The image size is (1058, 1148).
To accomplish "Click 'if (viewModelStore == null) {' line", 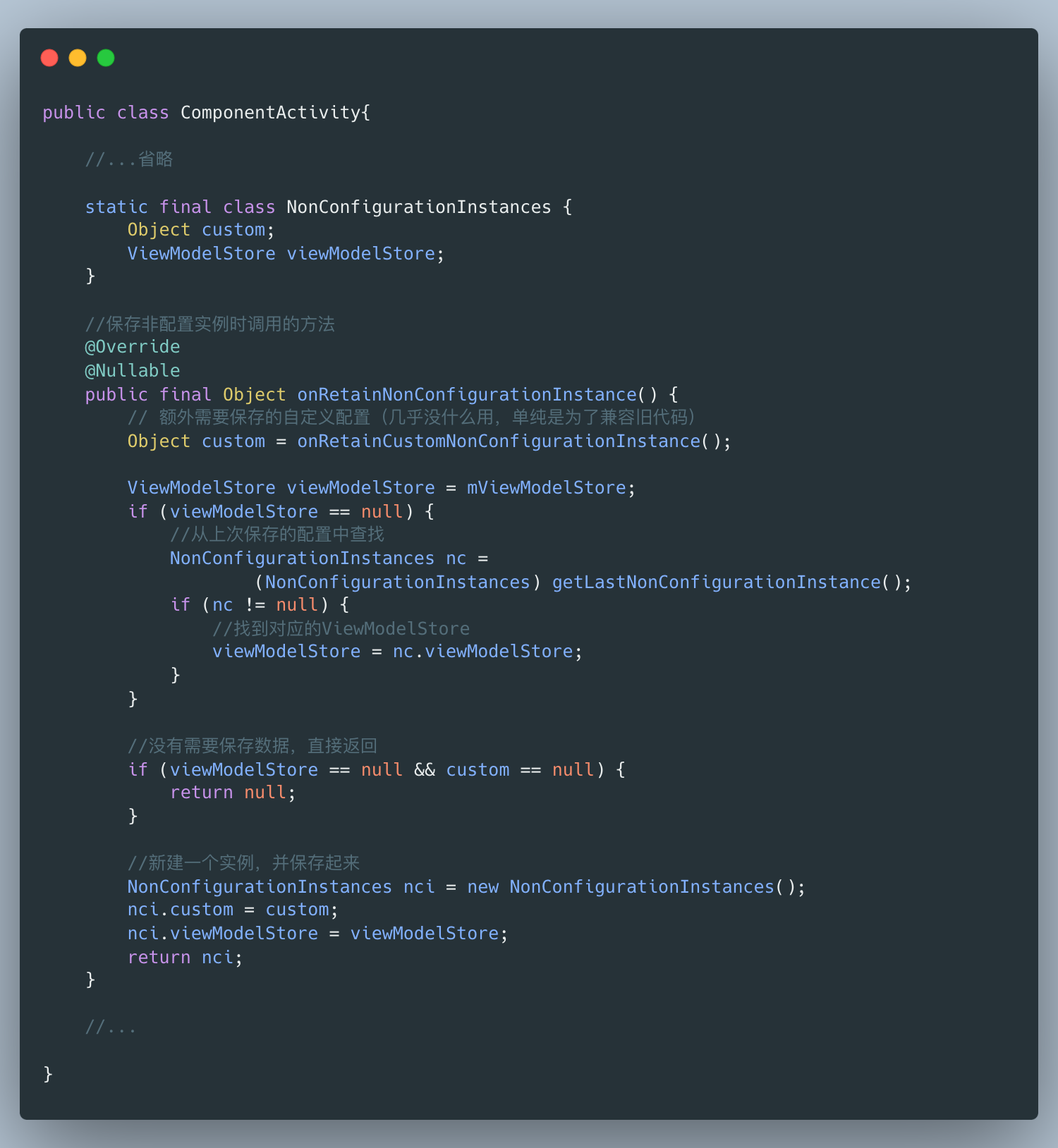I will (281, 512).
